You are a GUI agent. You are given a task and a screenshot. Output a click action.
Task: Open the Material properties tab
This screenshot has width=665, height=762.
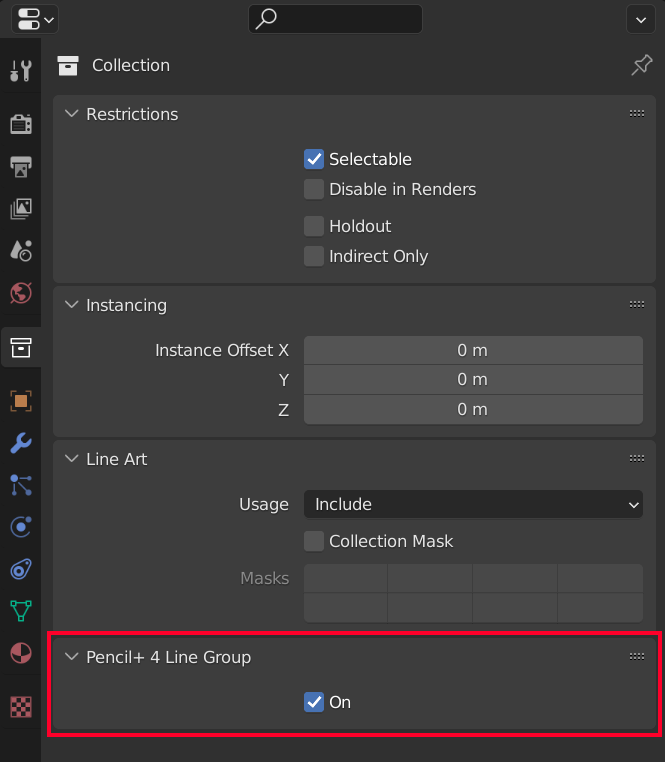21,653
